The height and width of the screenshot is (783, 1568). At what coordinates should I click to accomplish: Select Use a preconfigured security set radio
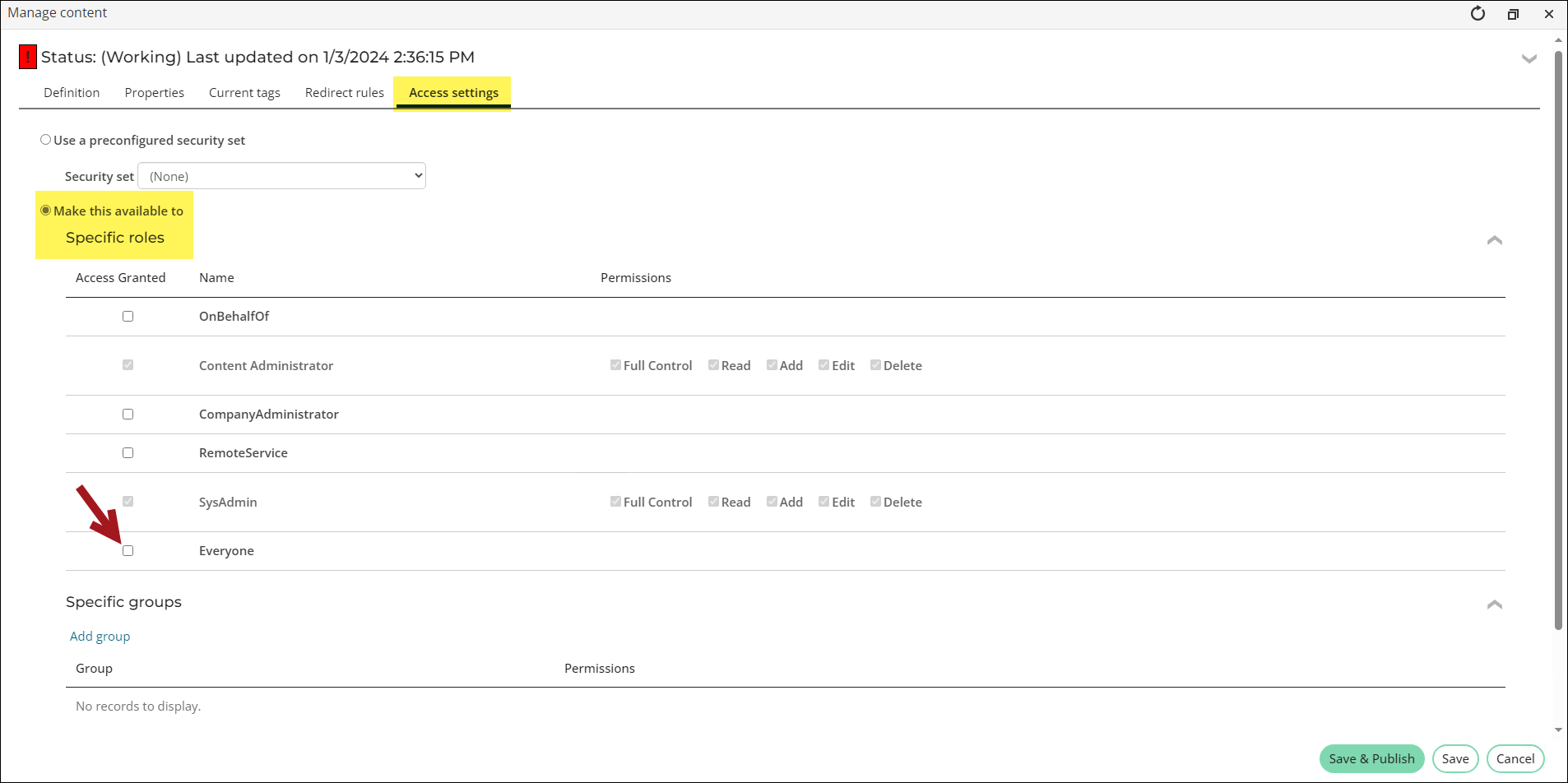click(x=46, y=140)
